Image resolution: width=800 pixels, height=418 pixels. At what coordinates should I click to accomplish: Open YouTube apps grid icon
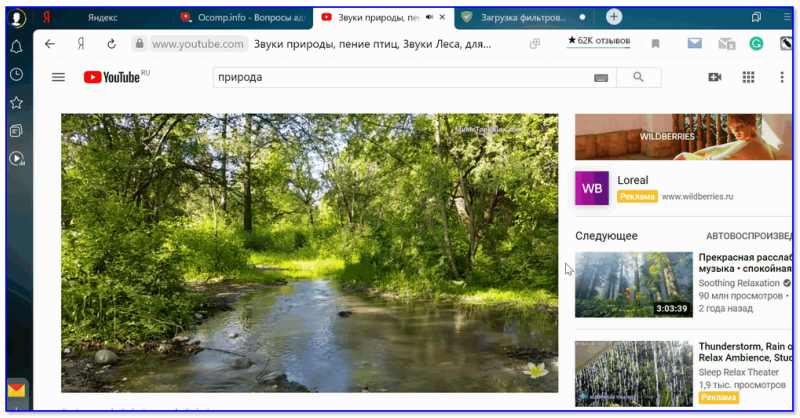point(748,77)
